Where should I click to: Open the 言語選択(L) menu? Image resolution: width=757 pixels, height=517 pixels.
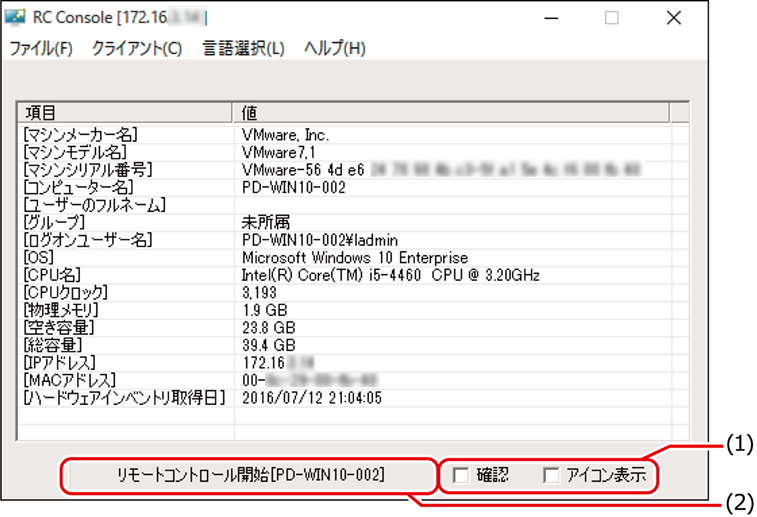243,48
